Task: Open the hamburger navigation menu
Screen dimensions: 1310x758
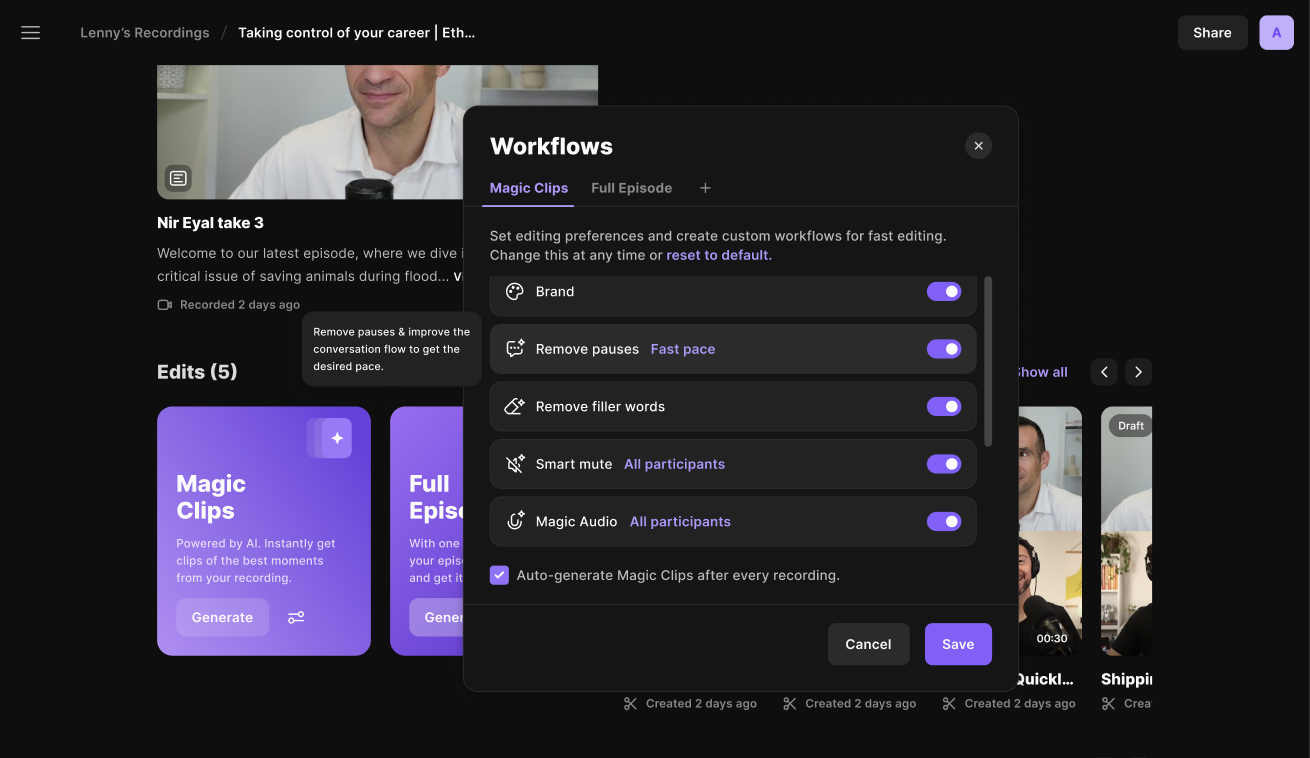Action: pyautogui.click(x=31, y=33)
